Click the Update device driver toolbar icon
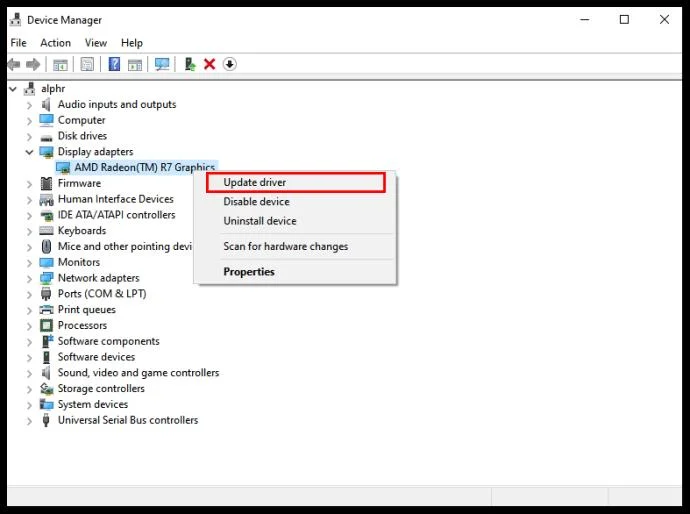The height and width of the screenshot is (514, 690). click(x=190, y=64)
